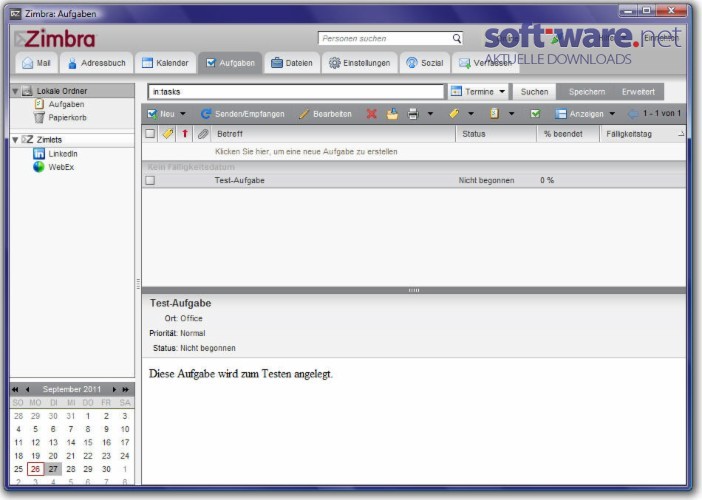Click the green mark-completed checkmark icon

[535, 114]
